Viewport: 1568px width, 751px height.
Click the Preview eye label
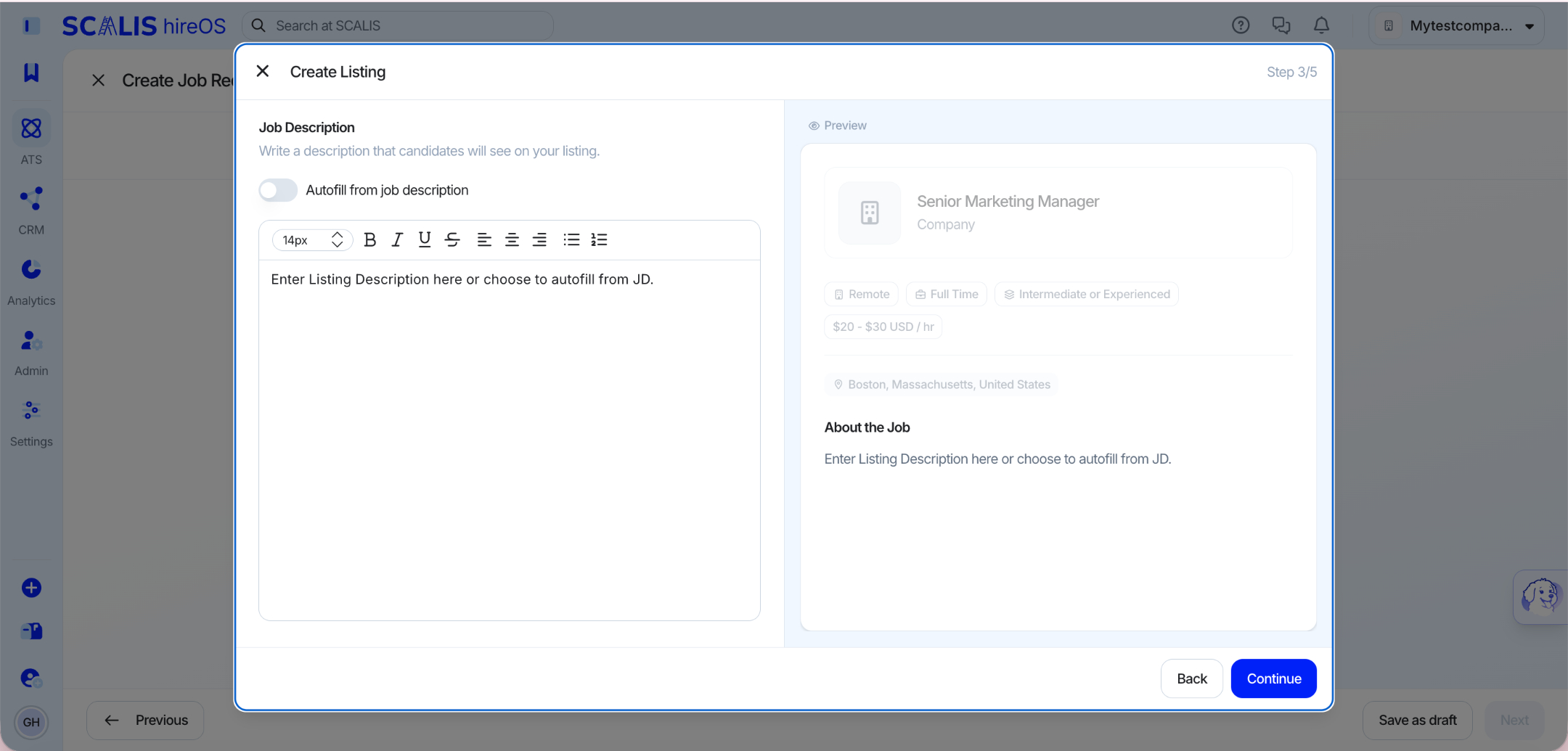point(838,126)
